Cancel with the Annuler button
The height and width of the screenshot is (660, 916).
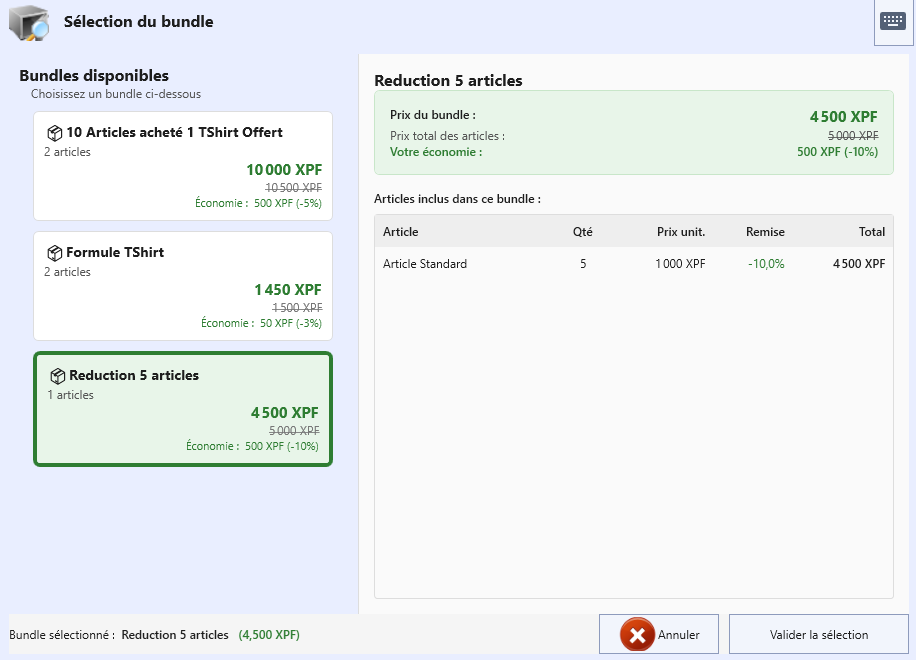659,635
